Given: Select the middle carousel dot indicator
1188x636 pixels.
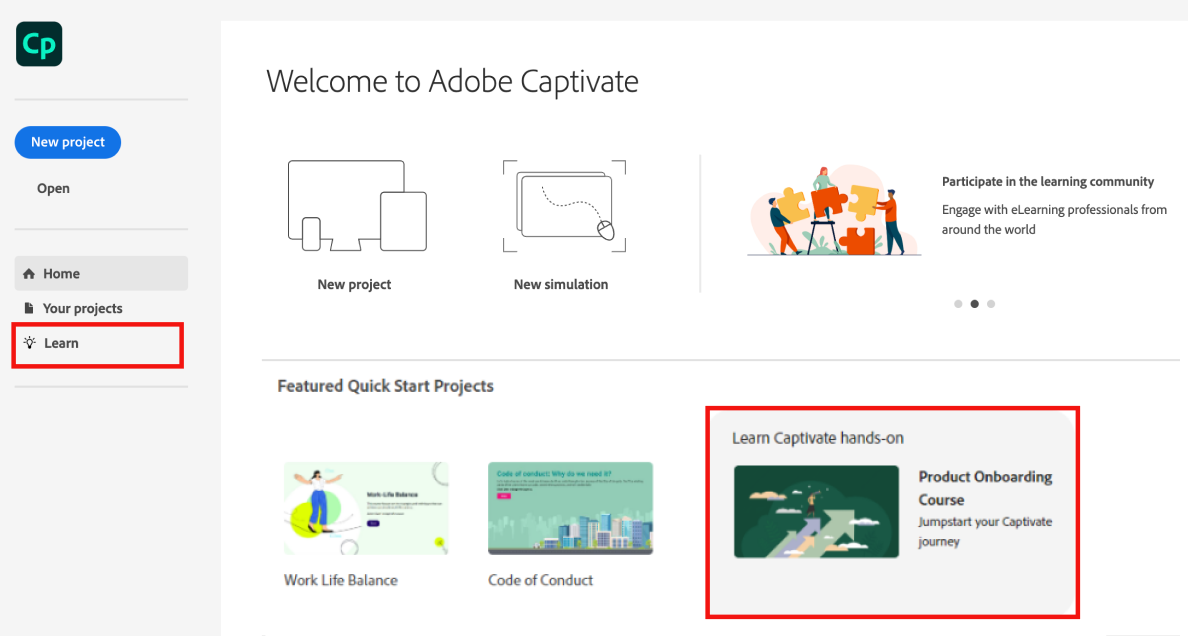Looking at the screenshot, I should (974, 304).
